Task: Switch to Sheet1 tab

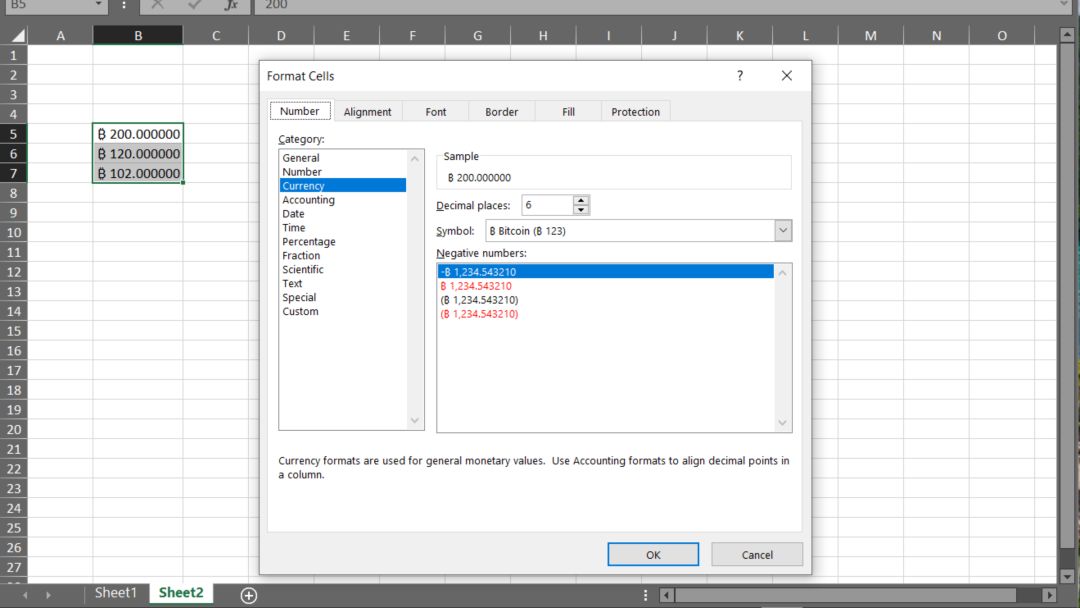Action: 116,593
